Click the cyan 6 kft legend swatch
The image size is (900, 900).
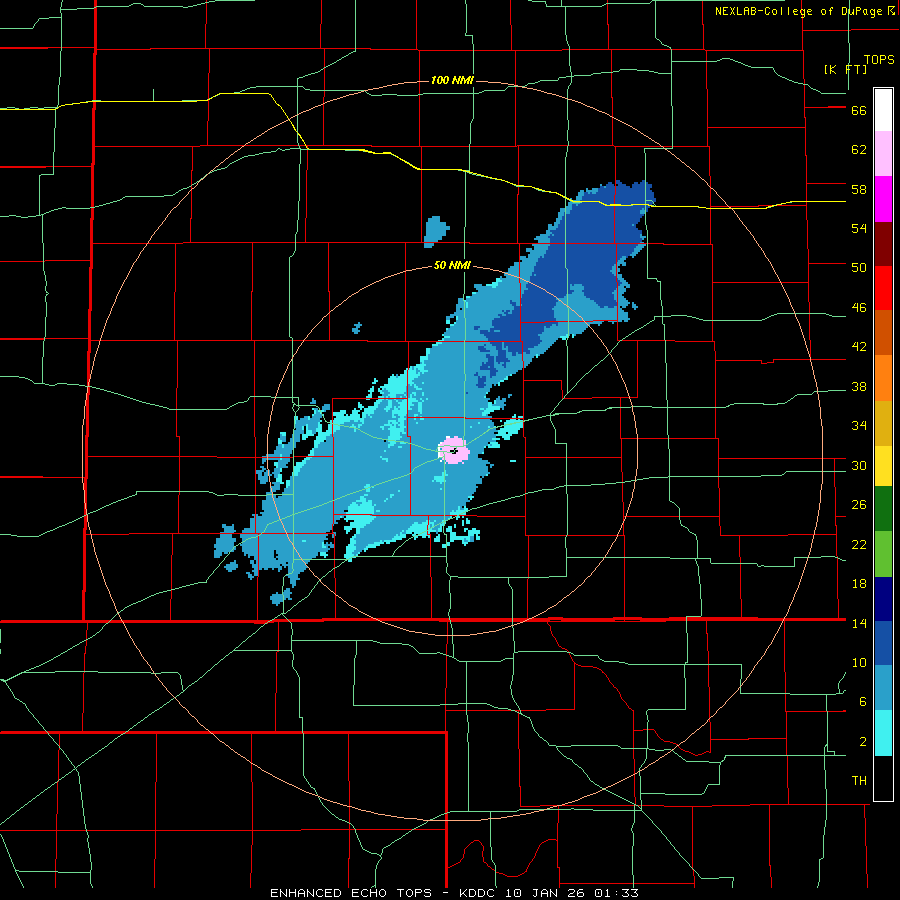(883, 733)
